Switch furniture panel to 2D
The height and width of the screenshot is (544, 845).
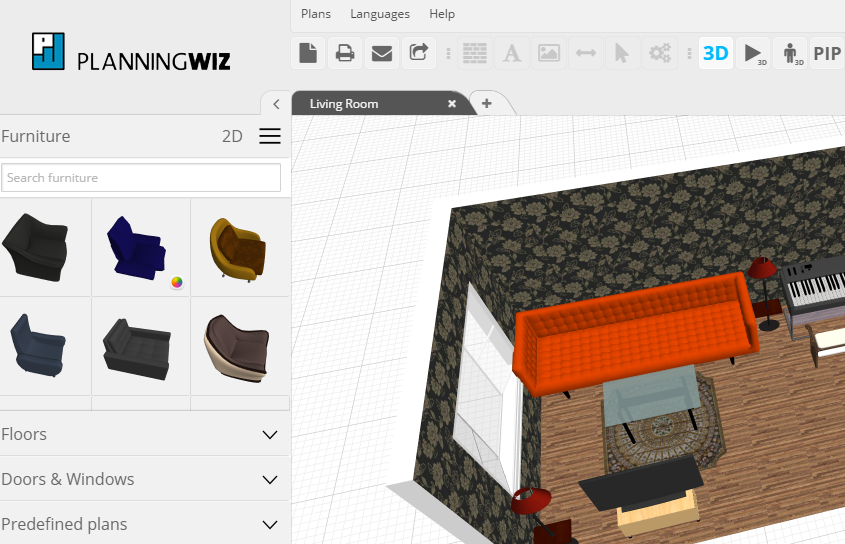[x=232, y=137]
